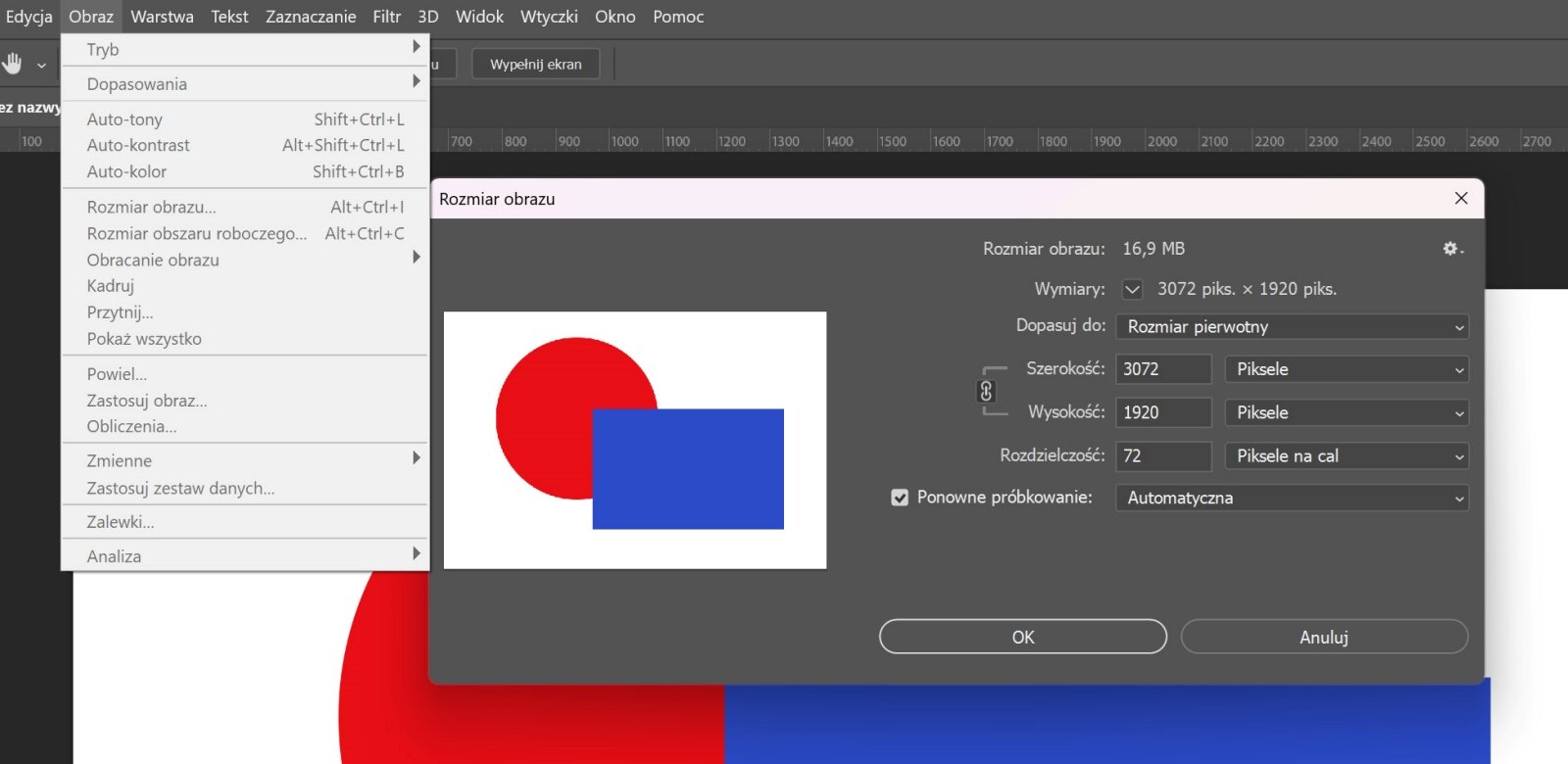Choose Zastosuj zestaw danych menu entry
Viewport: 1568px width, 764px height.
[245, 488]
